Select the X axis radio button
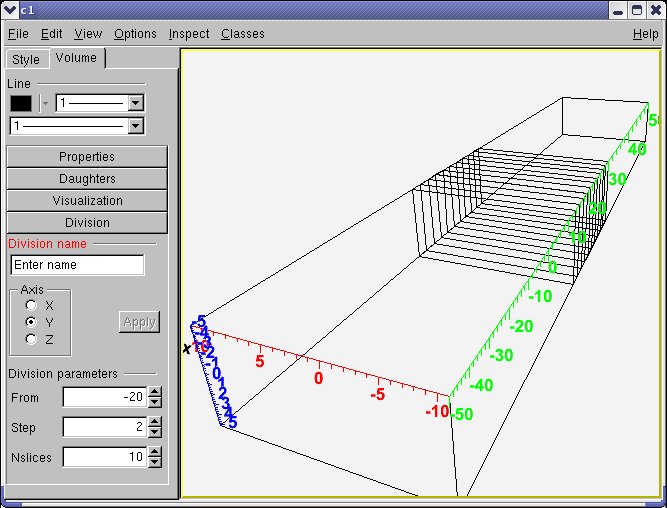This screenshot has width=667, height=508. pyautogui.click(x=32, y=305)
